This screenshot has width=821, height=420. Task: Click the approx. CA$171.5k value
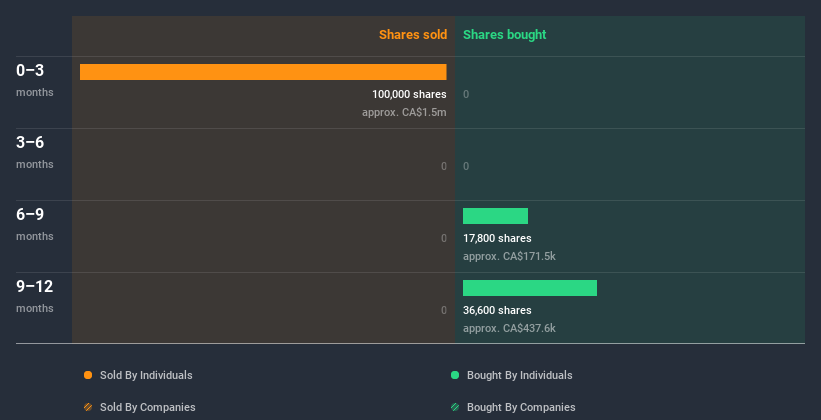tap(509, 256)
